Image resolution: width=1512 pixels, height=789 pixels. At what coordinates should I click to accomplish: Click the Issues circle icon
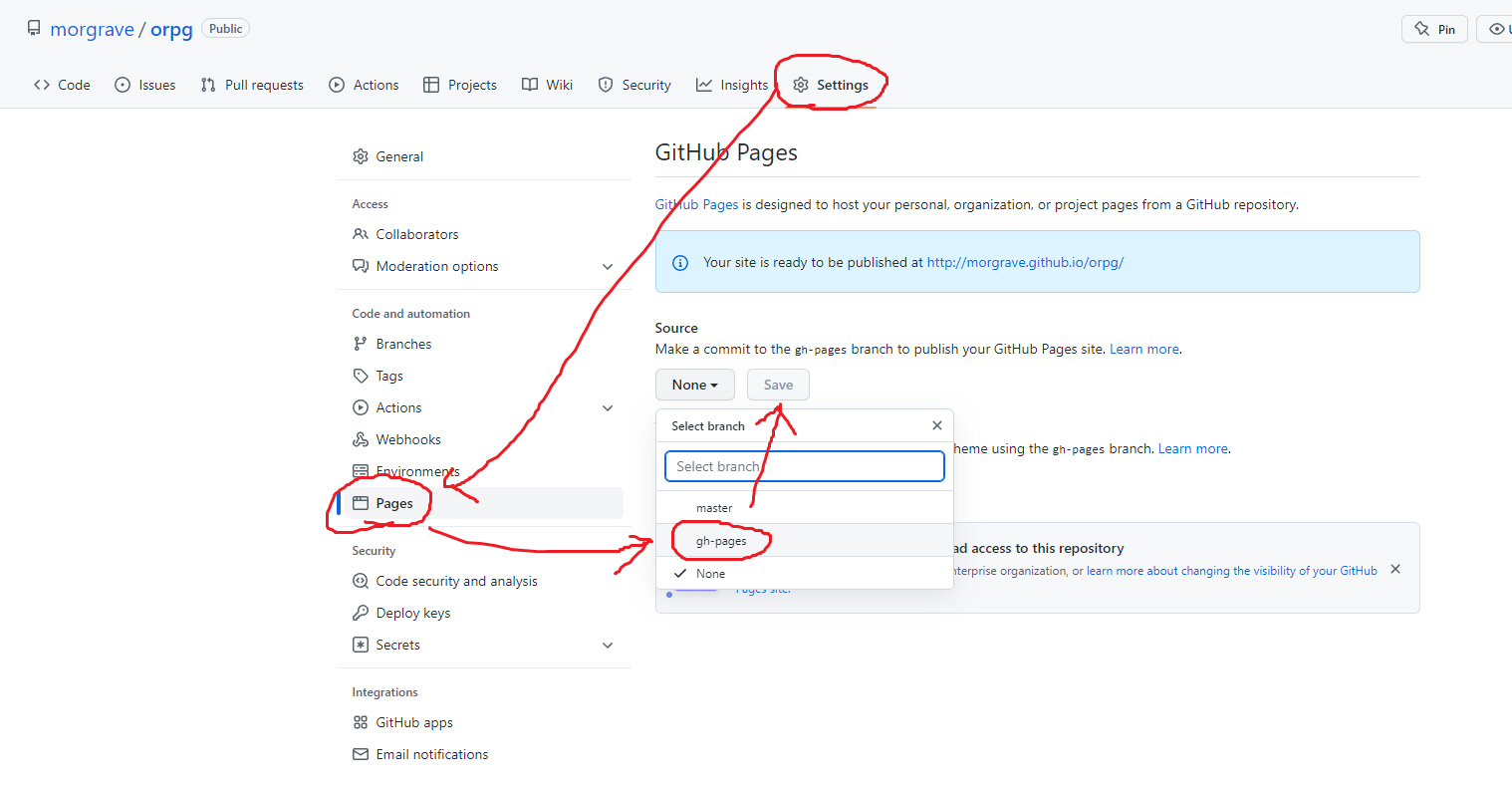(123, 85)
